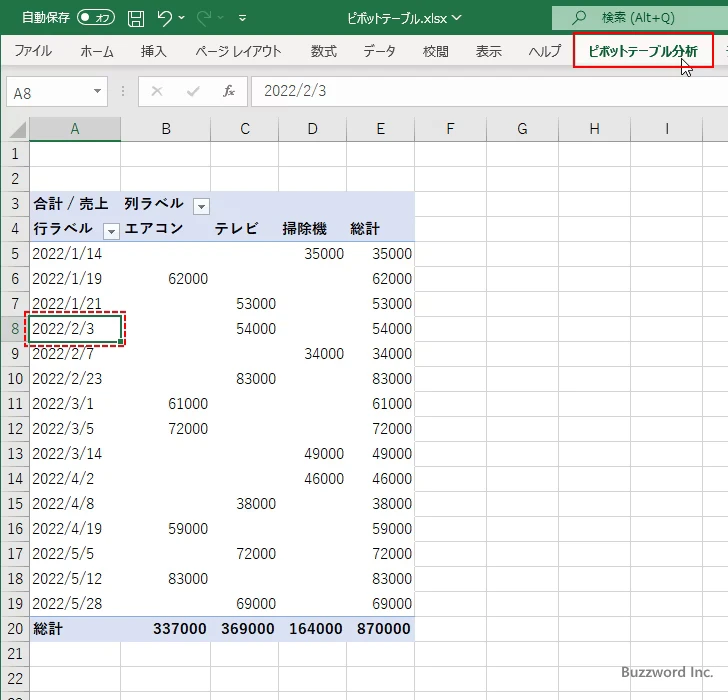Select row 20 header
The image size is (728, 700).
point(15,629)
